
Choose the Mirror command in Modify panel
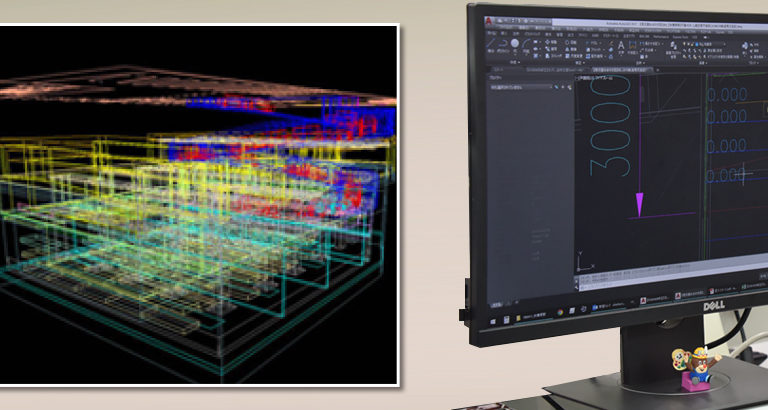point(572,49)
